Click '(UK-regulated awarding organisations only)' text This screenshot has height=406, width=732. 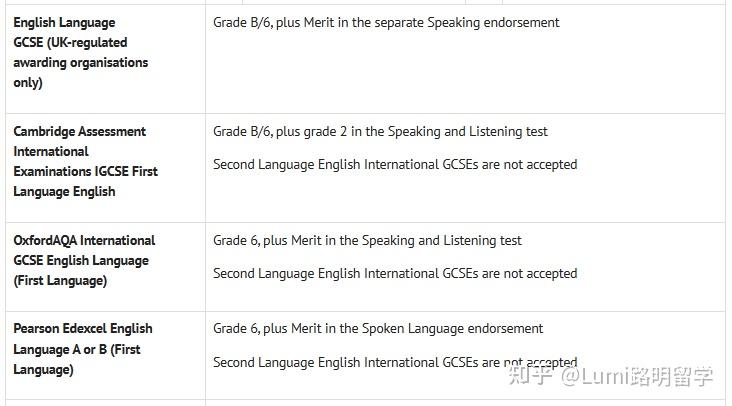[81, 63]
